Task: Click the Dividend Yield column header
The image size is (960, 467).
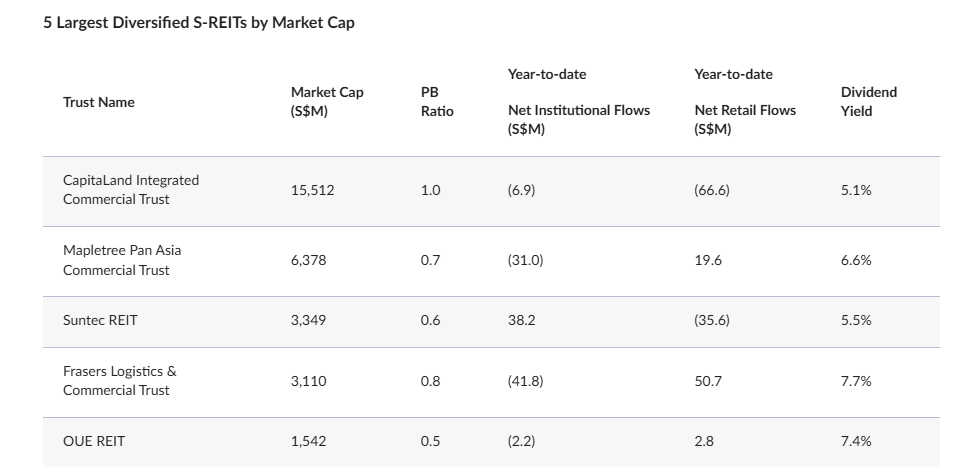Action: pos(868,102)
